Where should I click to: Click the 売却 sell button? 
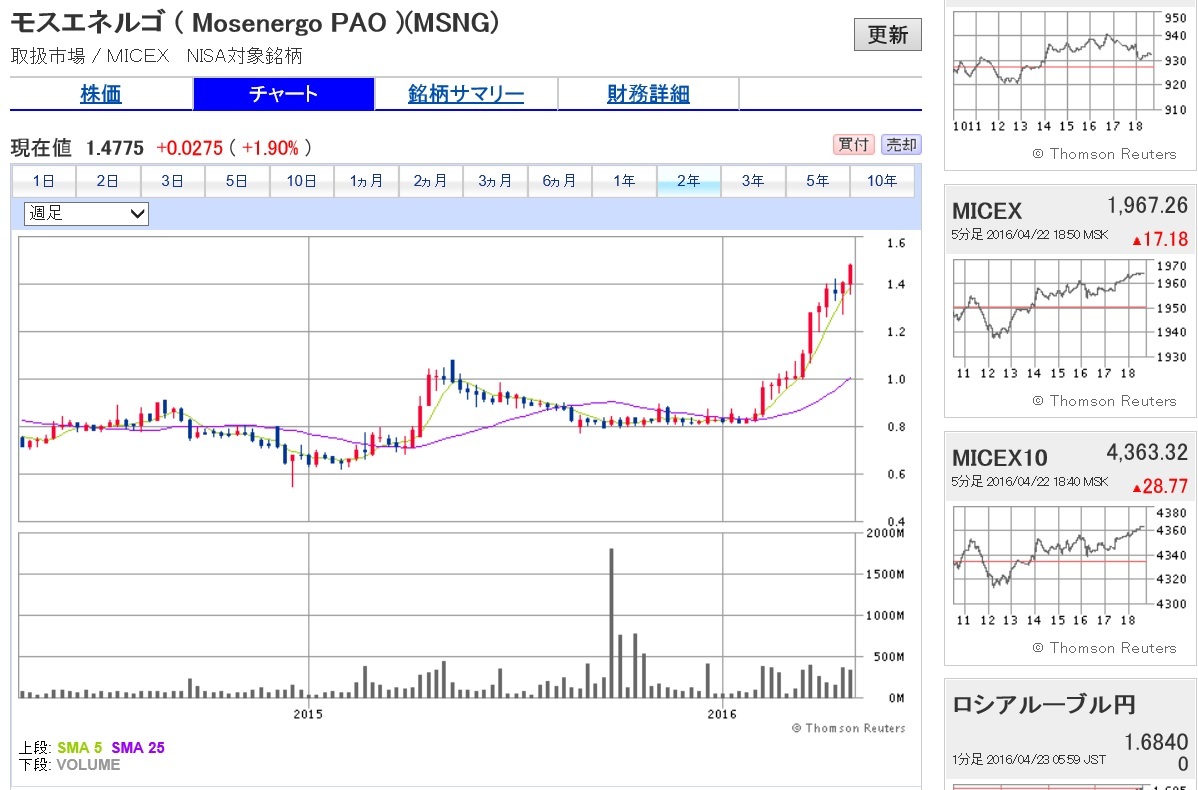click(901, 144)
